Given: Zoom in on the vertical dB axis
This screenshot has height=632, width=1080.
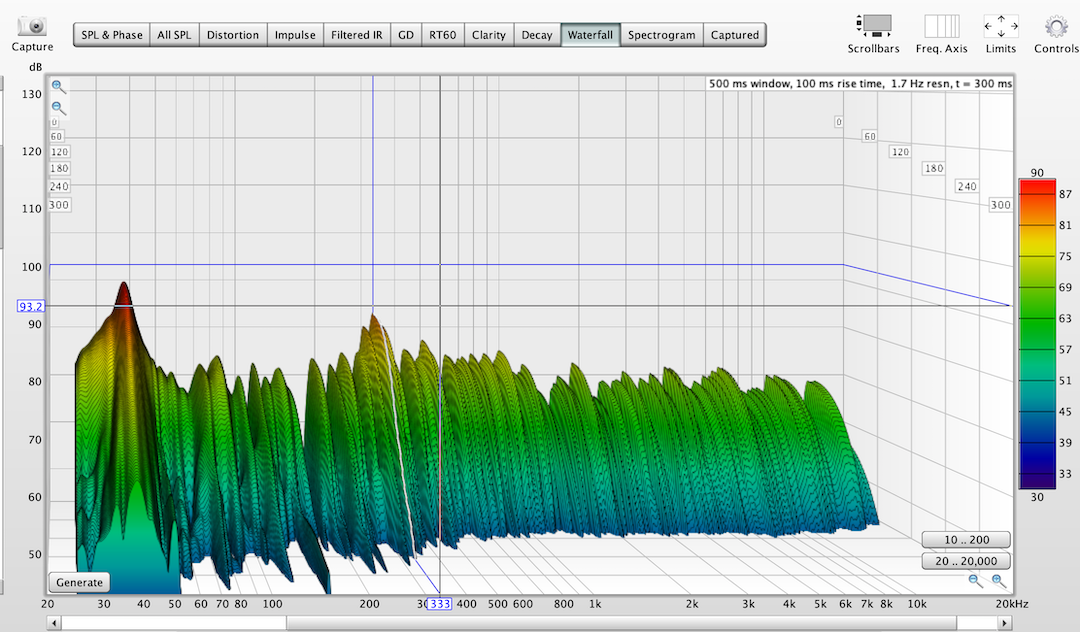Looking at the screenshot, I should (x=59, y=88).
